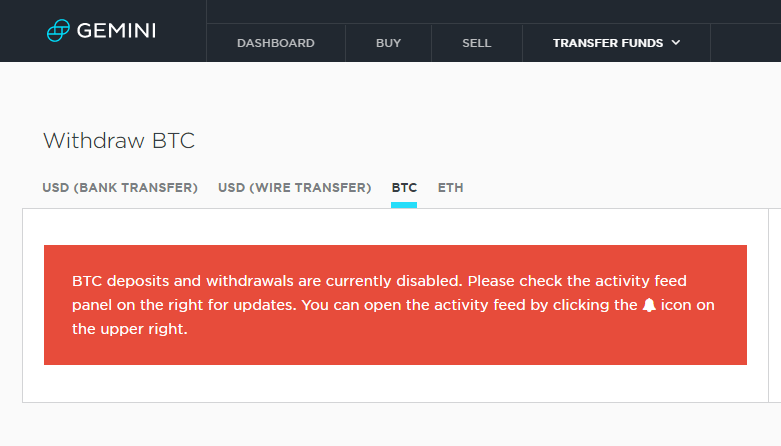Click the white panel area below the red alert
This screenshot has width=781, height=446.
395,383
